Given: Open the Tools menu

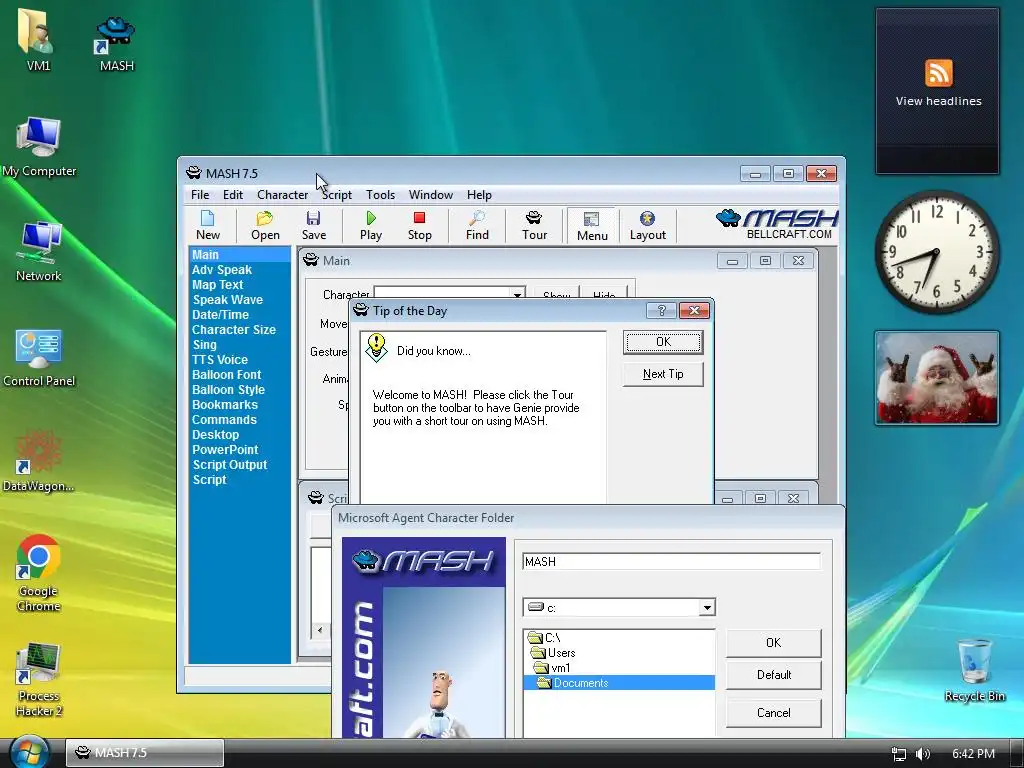Looking at the screenshot, I should coord(380,195).
